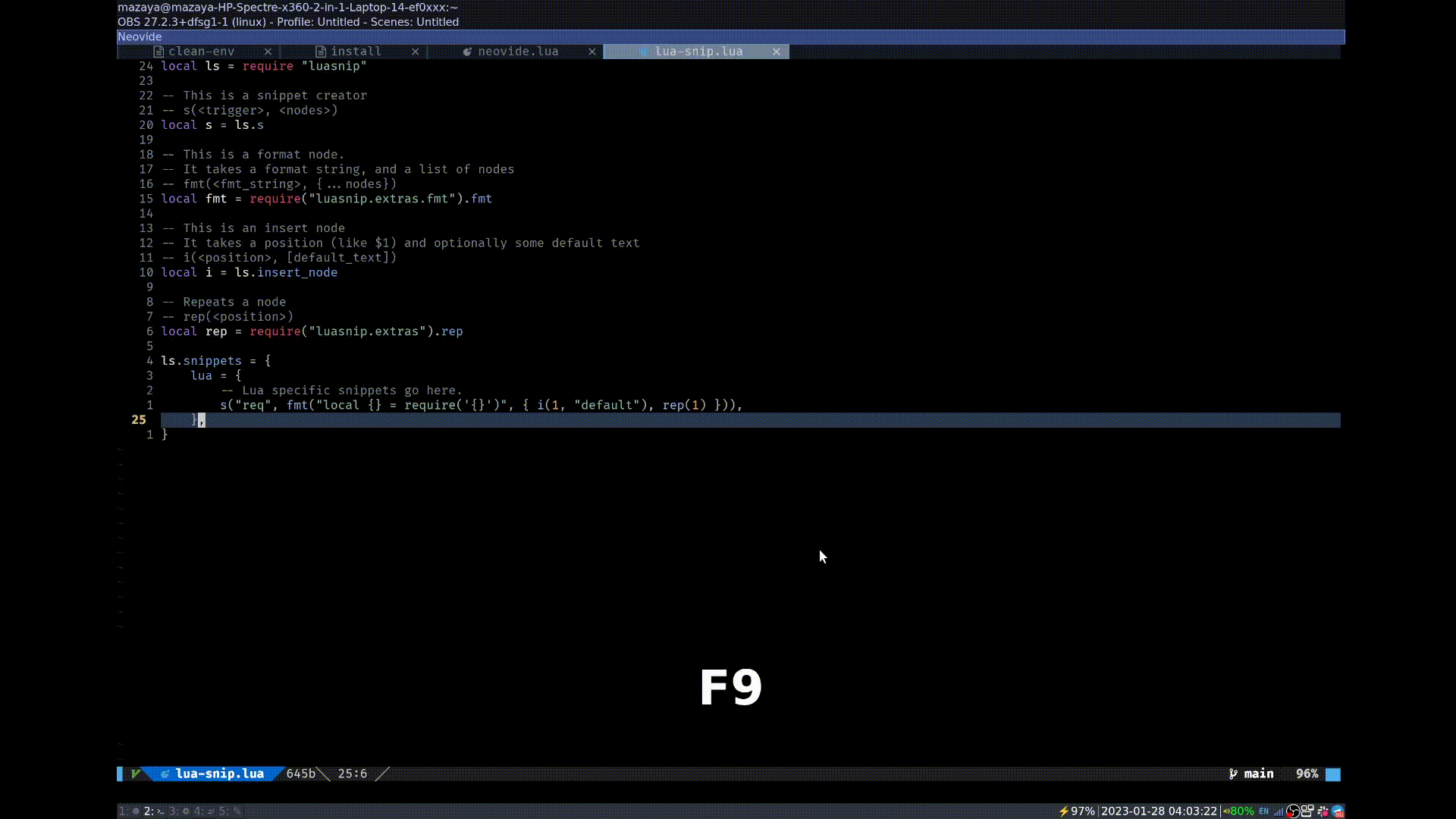Image resolution: width=1456 pixels, height=819 pixels.
Task: Click the clean-env file icon
Action: click(x=158, y=52)
